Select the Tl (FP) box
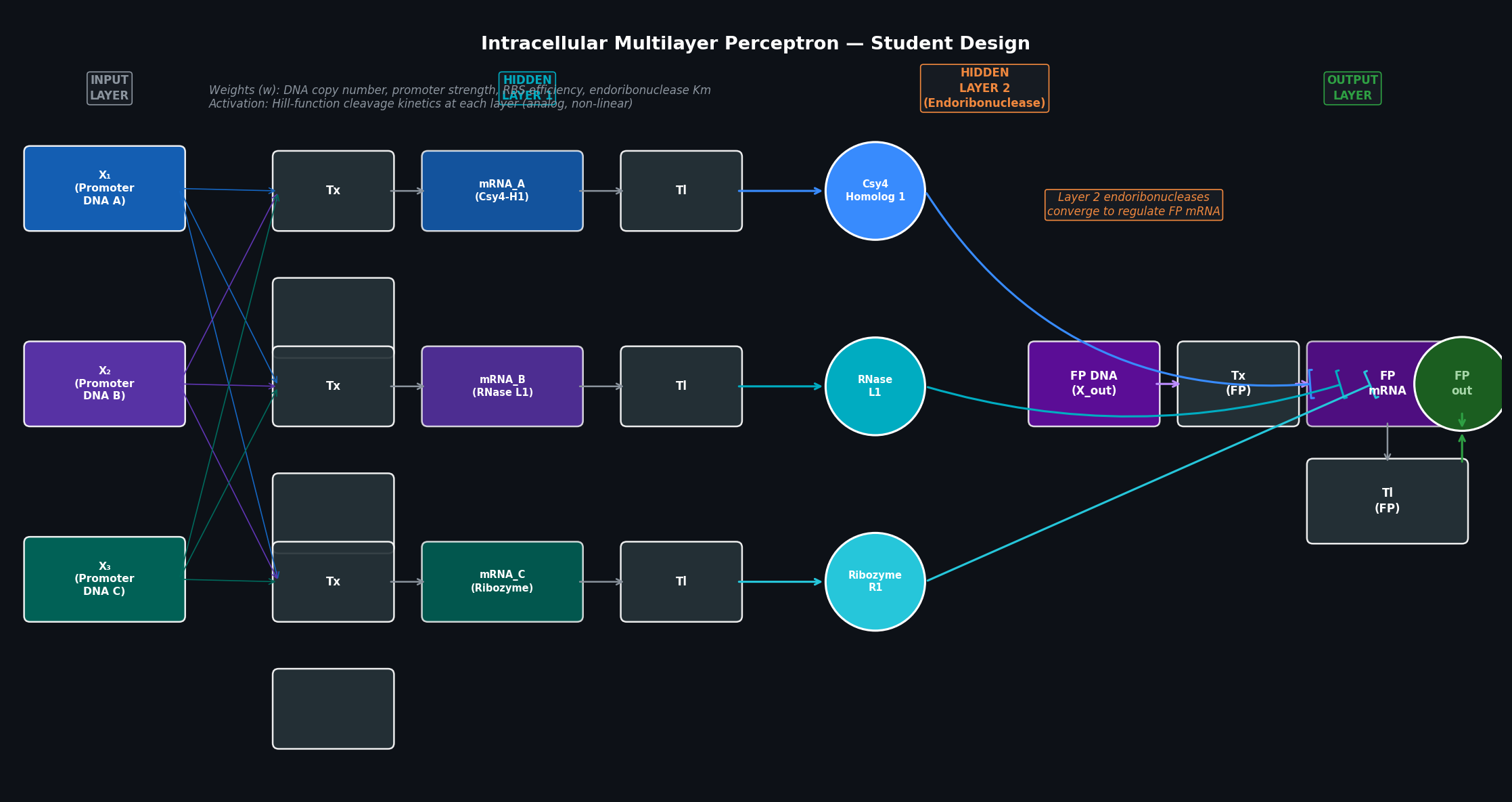 1388,501
